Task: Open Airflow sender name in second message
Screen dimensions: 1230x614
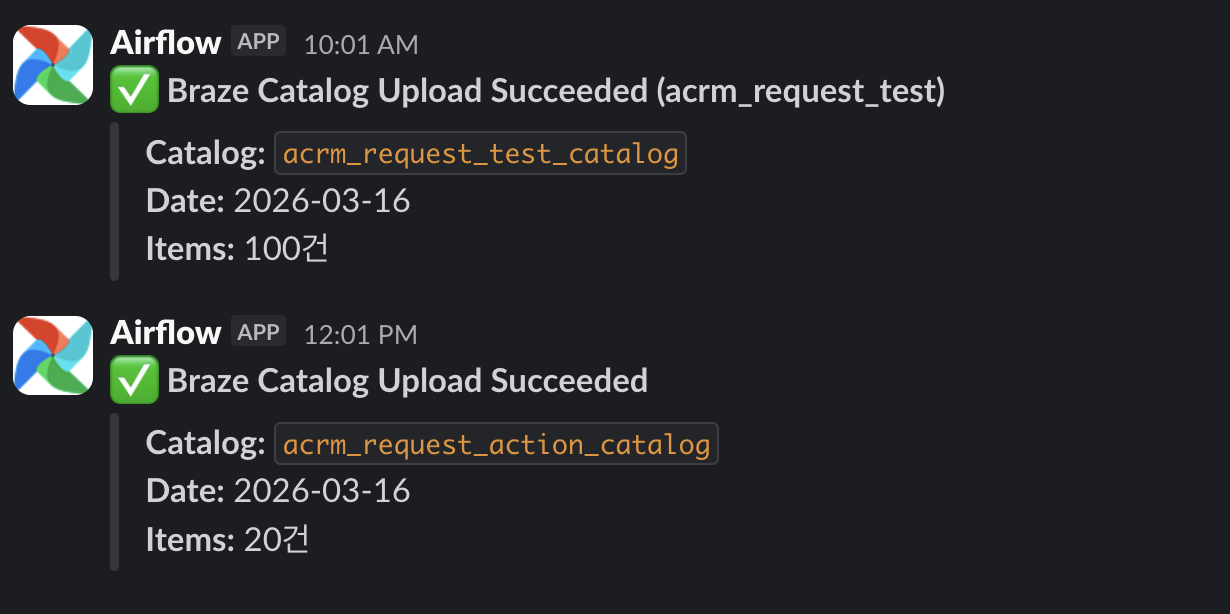Action: [165, 333]
